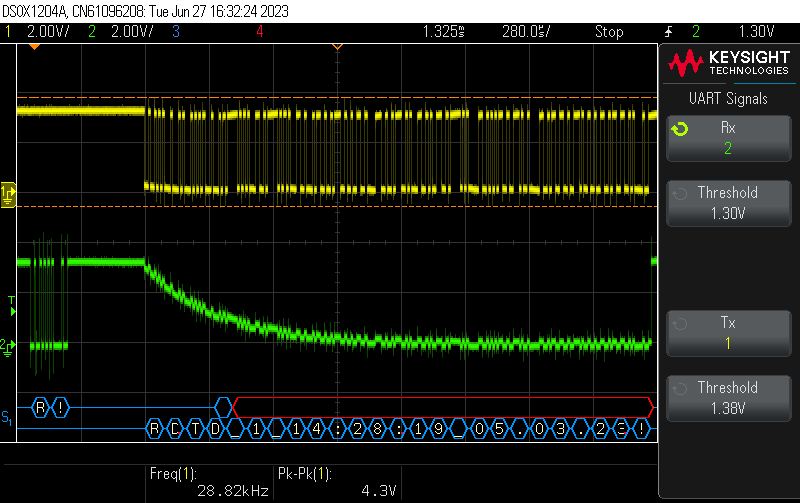Image resolution: width=800 pixels, height=503 pixels.
Task: Click the red framing error decode packet
Action: tap(443, 408)
